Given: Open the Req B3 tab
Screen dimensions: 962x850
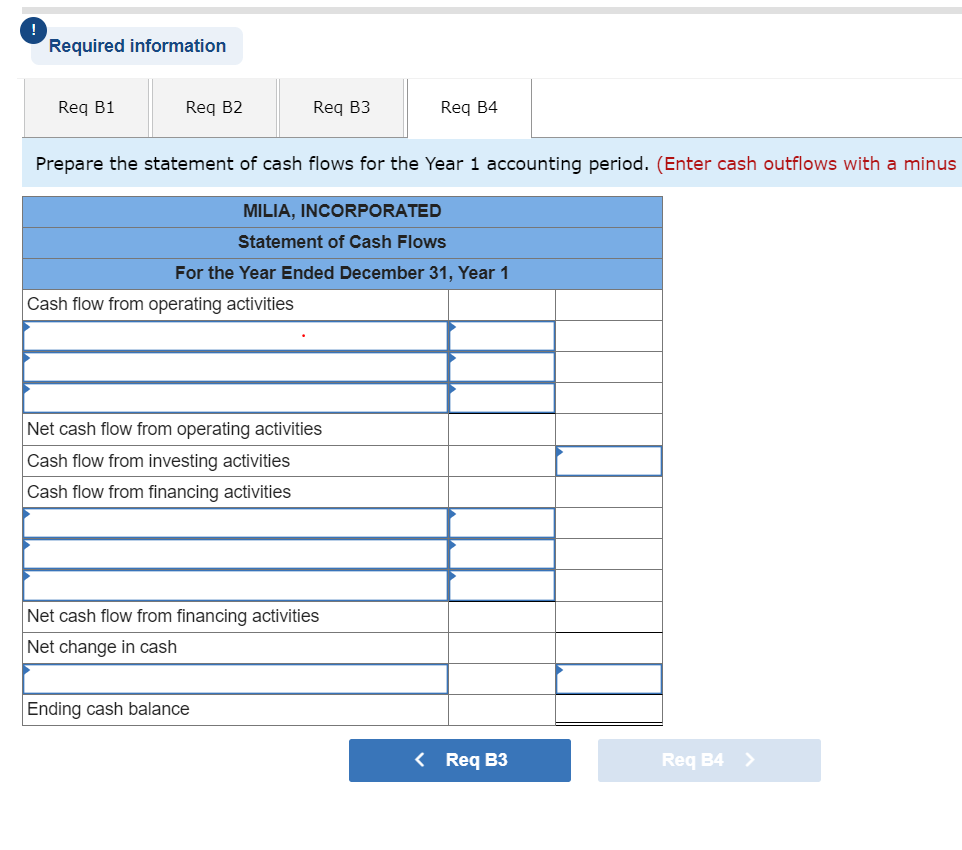Looking at the screenshot, I should [x=342, y=108].
